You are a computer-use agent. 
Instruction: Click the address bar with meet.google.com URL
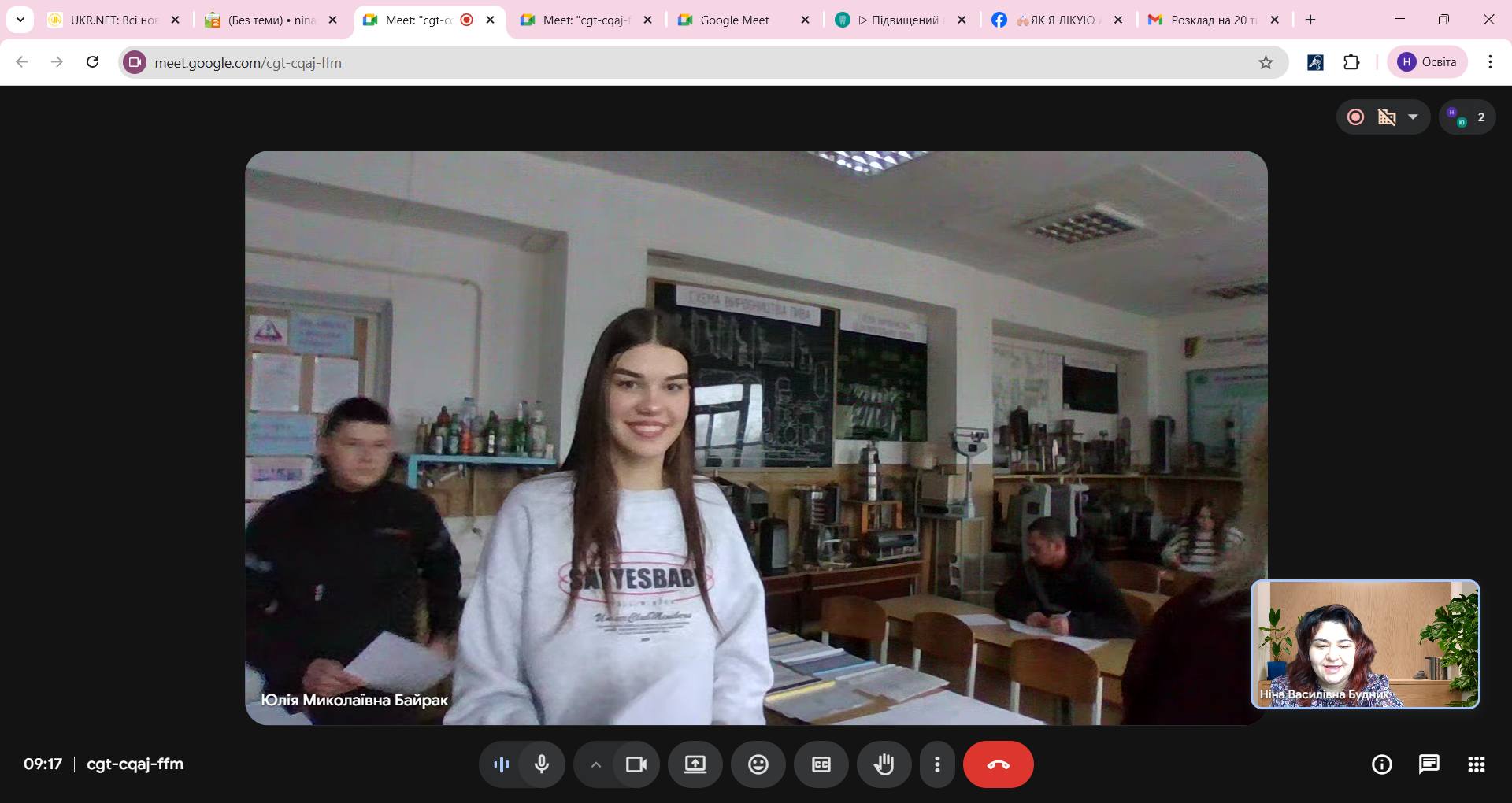coord(693,62)
